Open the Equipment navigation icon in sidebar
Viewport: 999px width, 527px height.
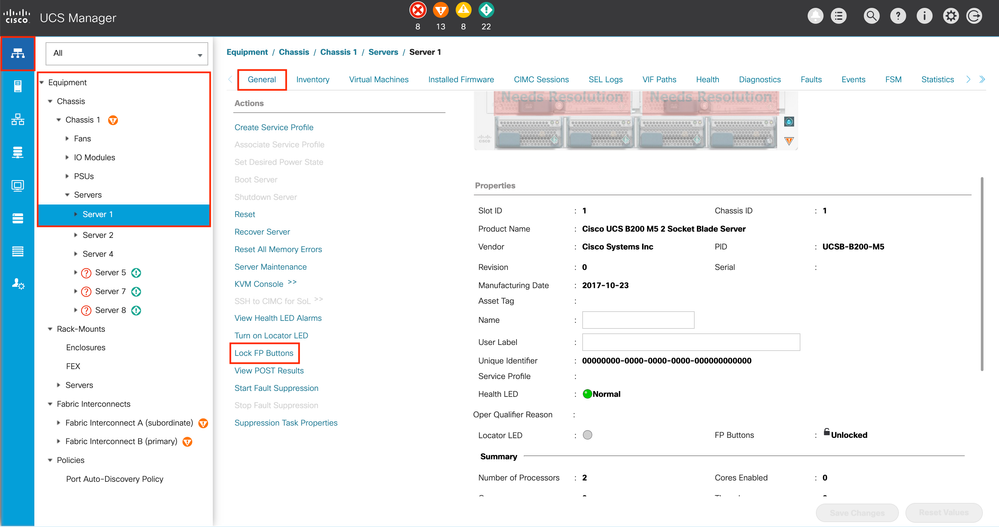(18, 54)
